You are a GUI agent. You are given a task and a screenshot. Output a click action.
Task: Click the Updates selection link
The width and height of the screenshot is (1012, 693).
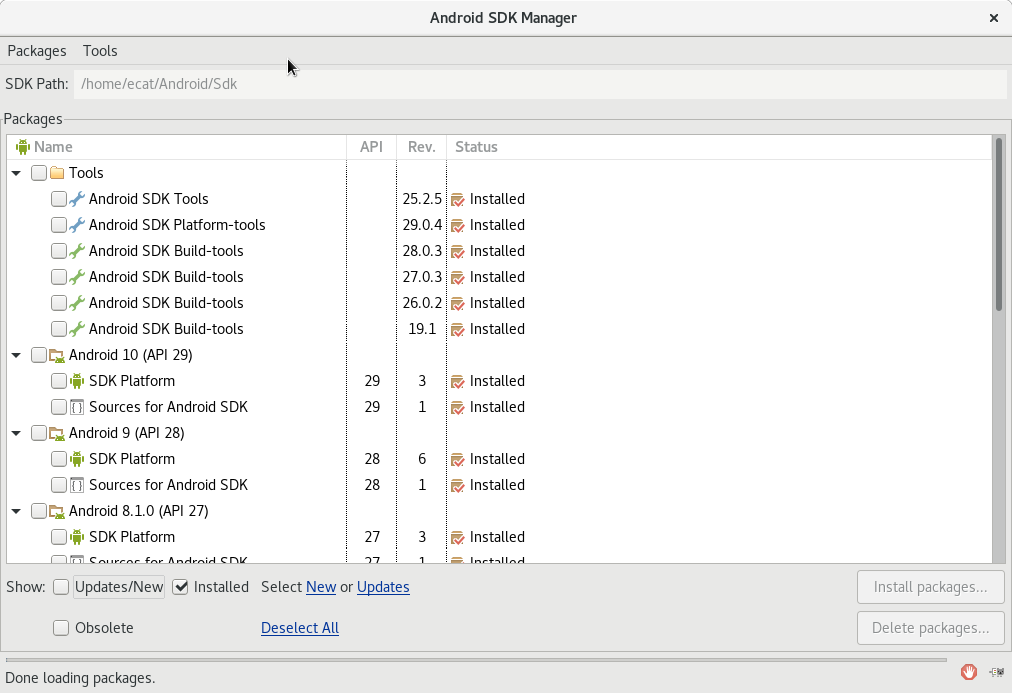pos(383,587)
